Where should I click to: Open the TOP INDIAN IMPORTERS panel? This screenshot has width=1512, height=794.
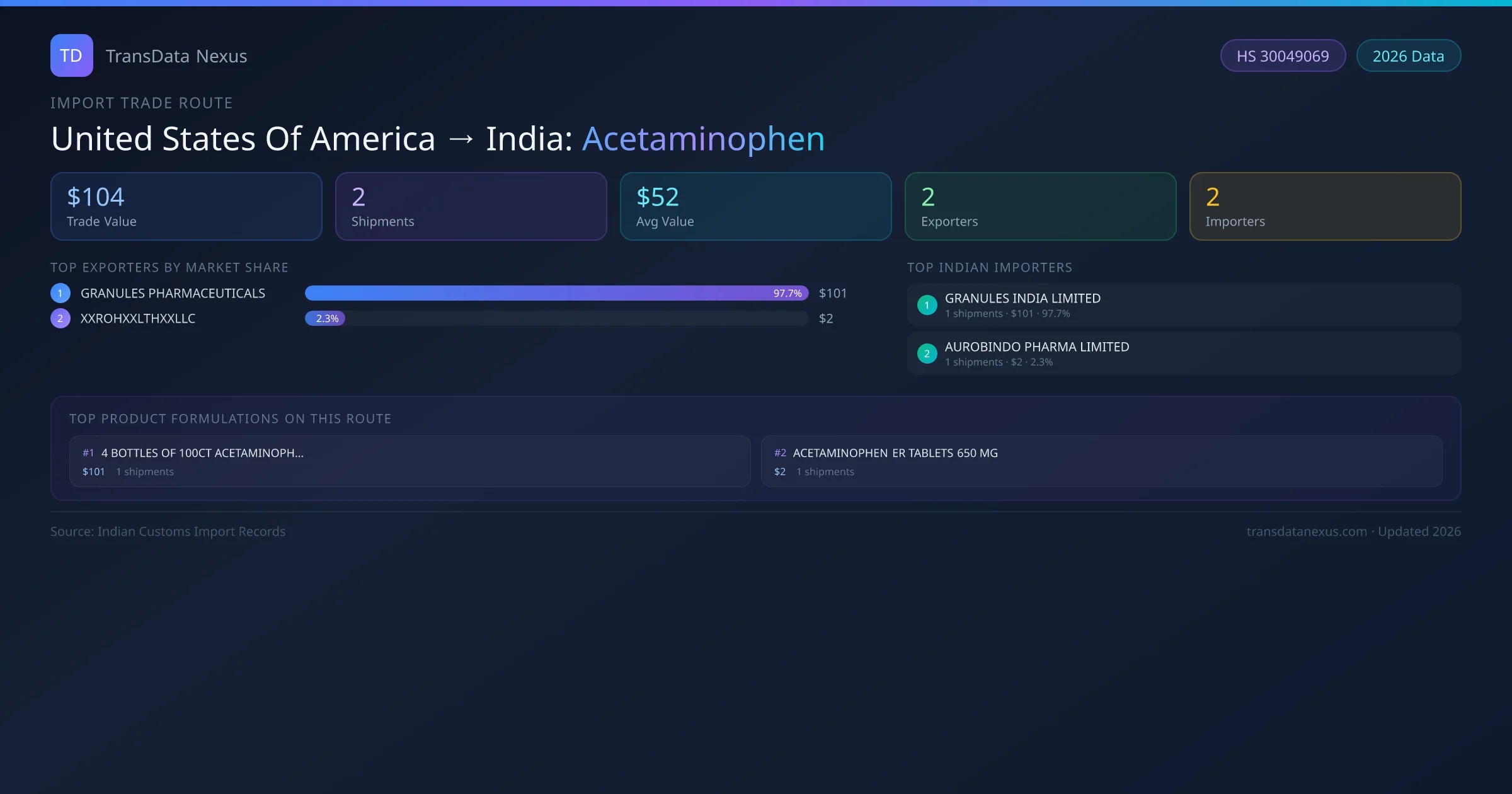coord(990,267)
